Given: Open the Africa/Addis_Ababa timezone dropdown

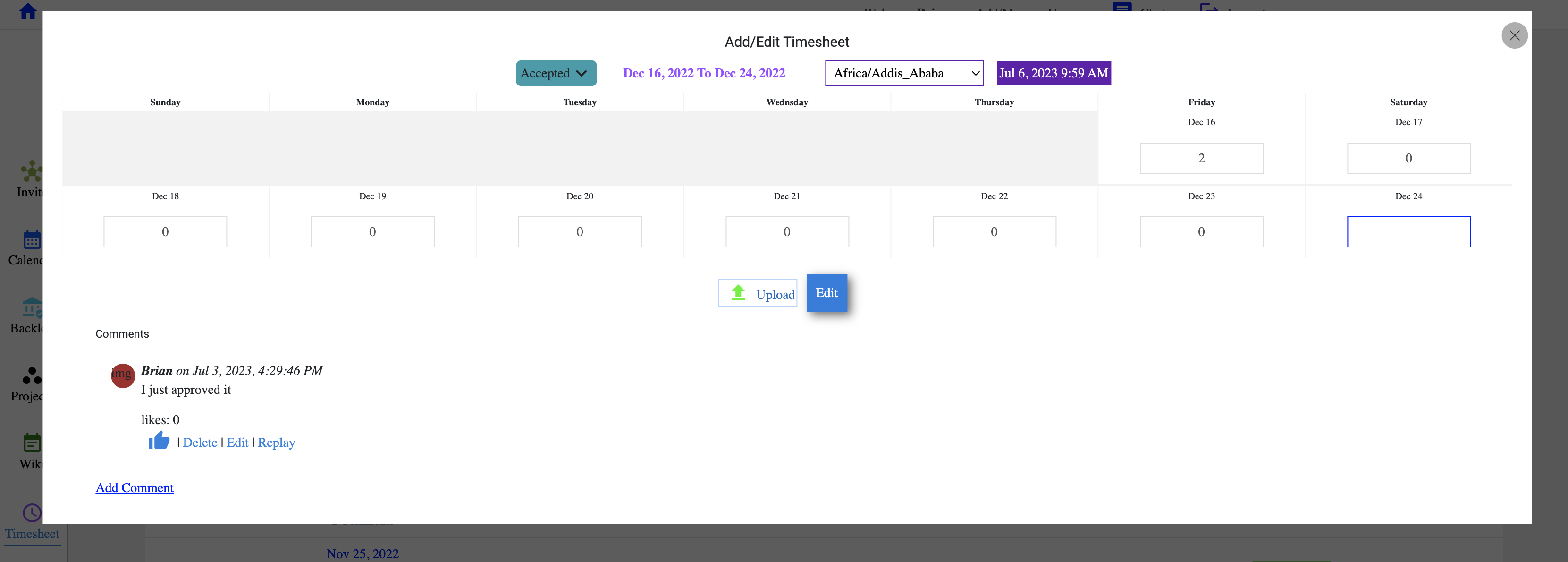Looking at the screenshot, I should click(x=903, y=73).
